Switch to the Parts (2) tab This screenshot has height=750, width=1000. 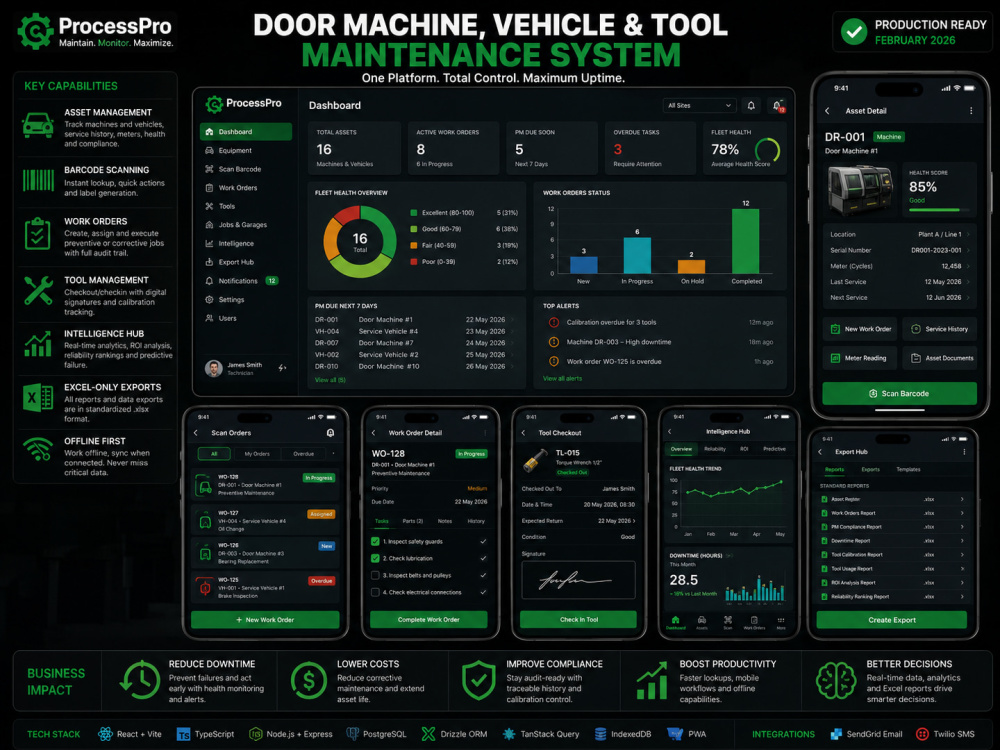point(413,521)
